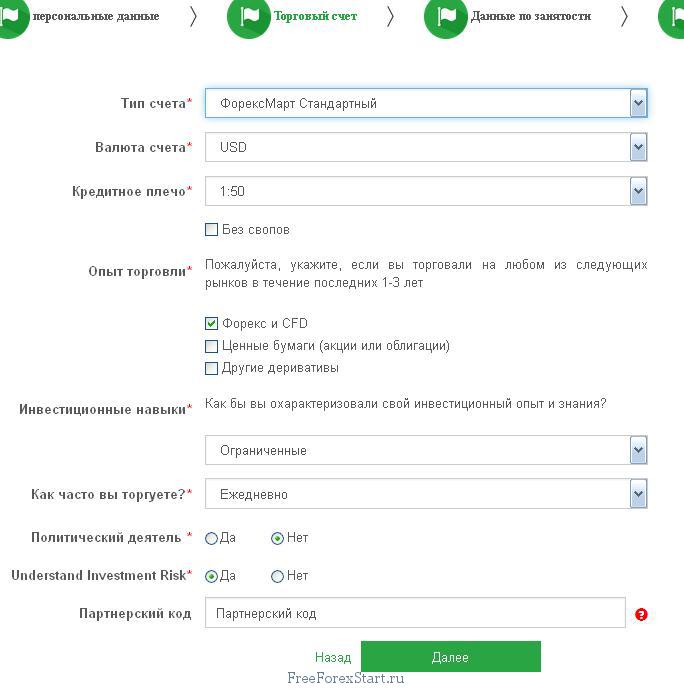Tick the Другие деривативы checkbox
The height and width of the screenshot is (692, 684).
click(211, 368)
